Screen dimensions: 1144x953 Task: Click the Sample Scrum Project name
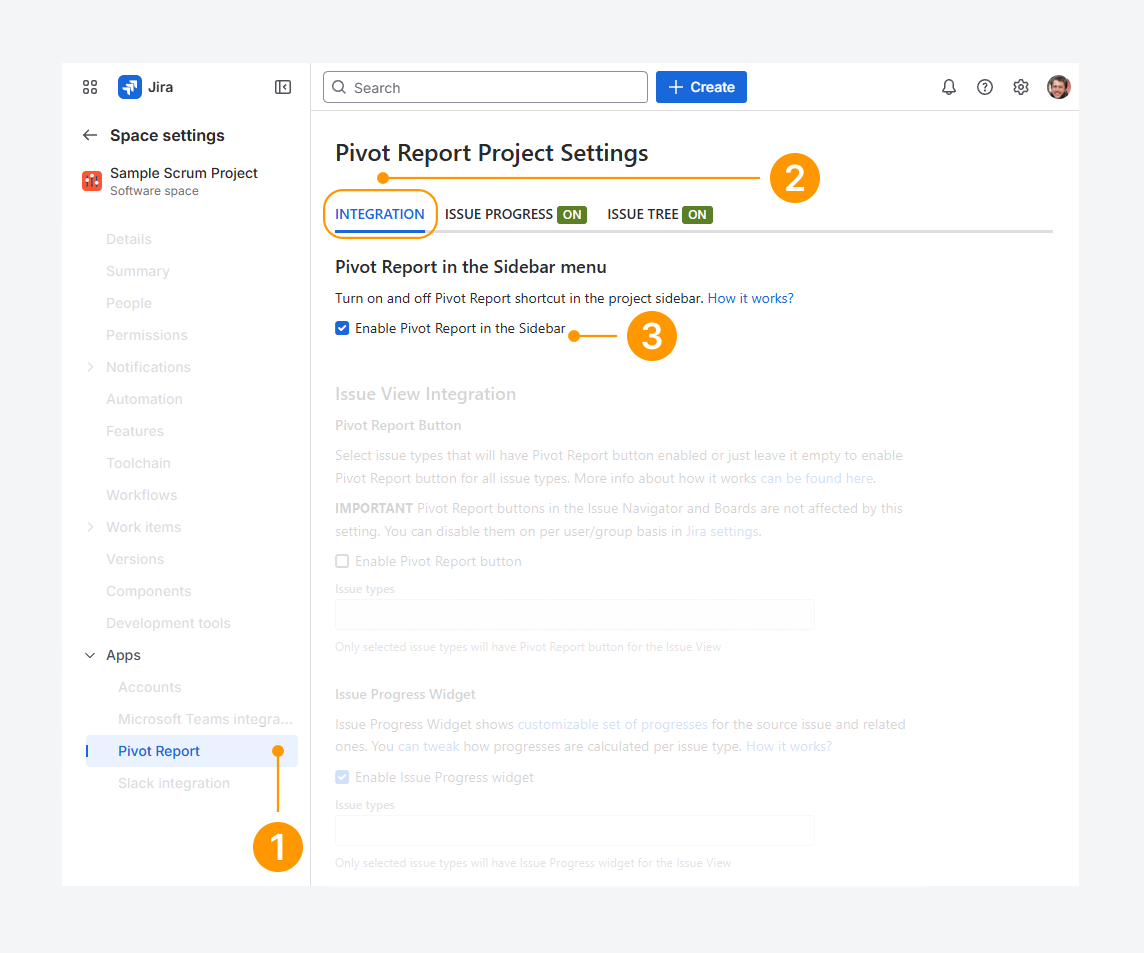tap(184, 173)
